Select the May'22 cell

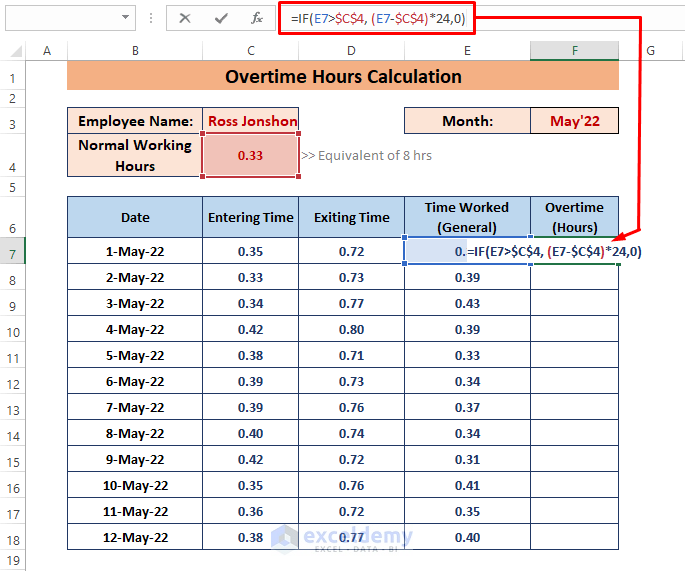tap(574, 121)
